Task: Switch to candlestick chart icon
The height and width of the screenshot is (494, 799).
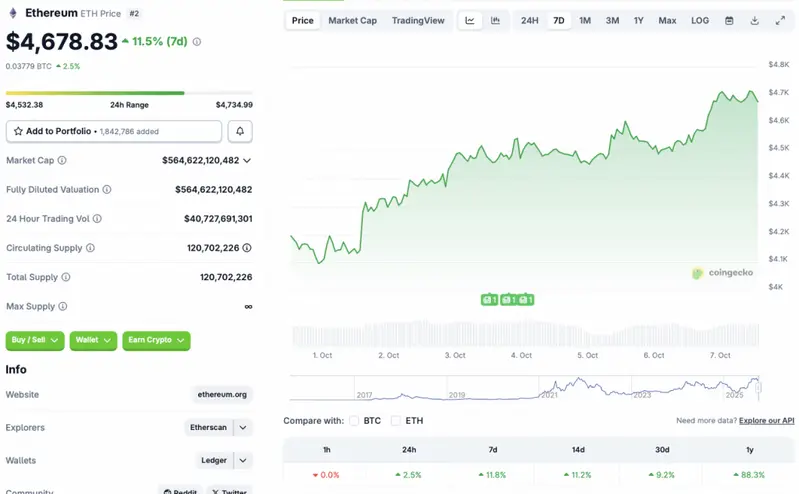Action: [495, 20]
